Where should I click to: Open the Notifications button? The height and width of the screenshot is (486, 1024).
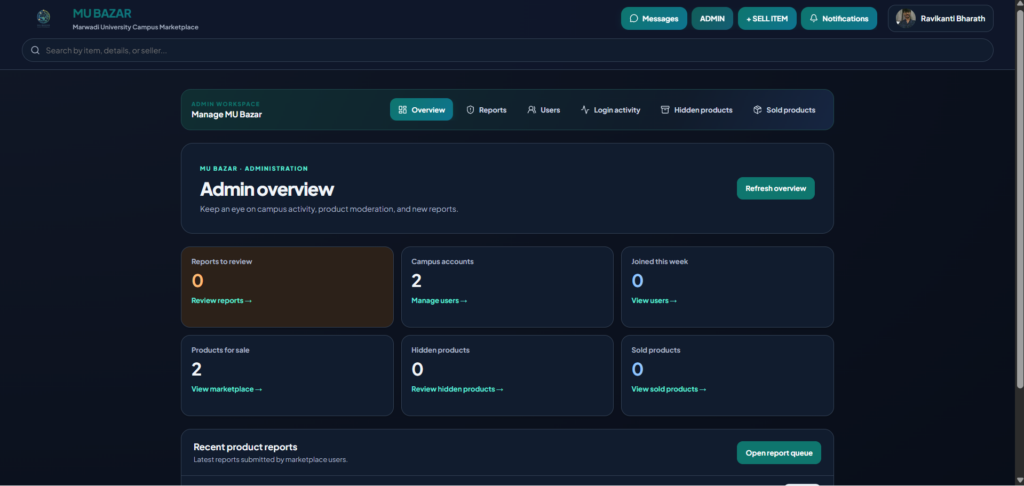click(x=839, y=18)
